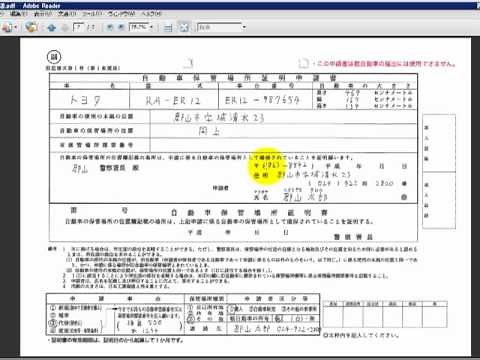Viewport: 480px width, 360px height.
Task: Open the 編集 (Edit) menu
Action: (x=18, y=14)
